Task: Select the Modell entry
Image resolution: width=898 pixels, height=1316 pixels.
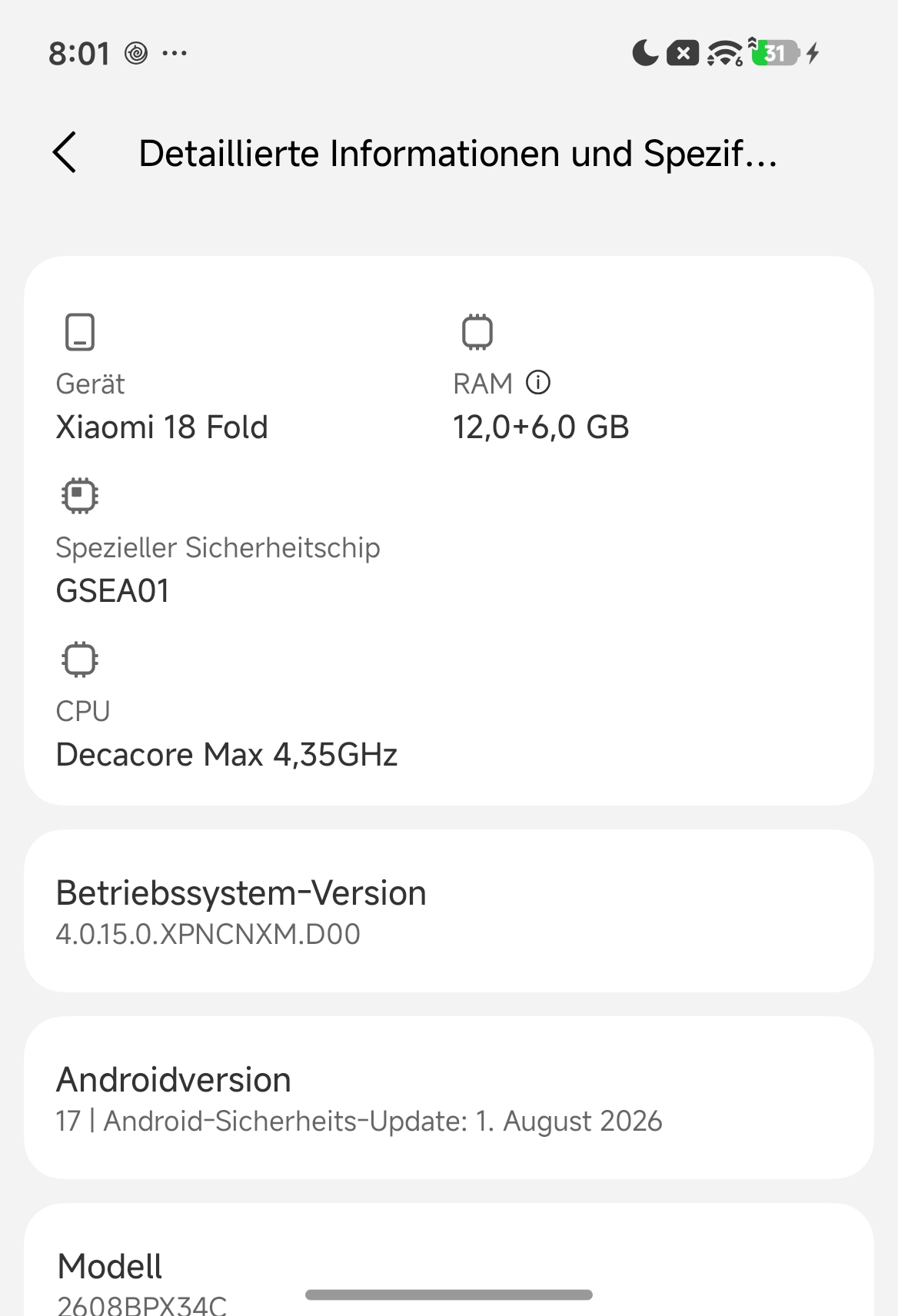Action: coord(449,1261)
